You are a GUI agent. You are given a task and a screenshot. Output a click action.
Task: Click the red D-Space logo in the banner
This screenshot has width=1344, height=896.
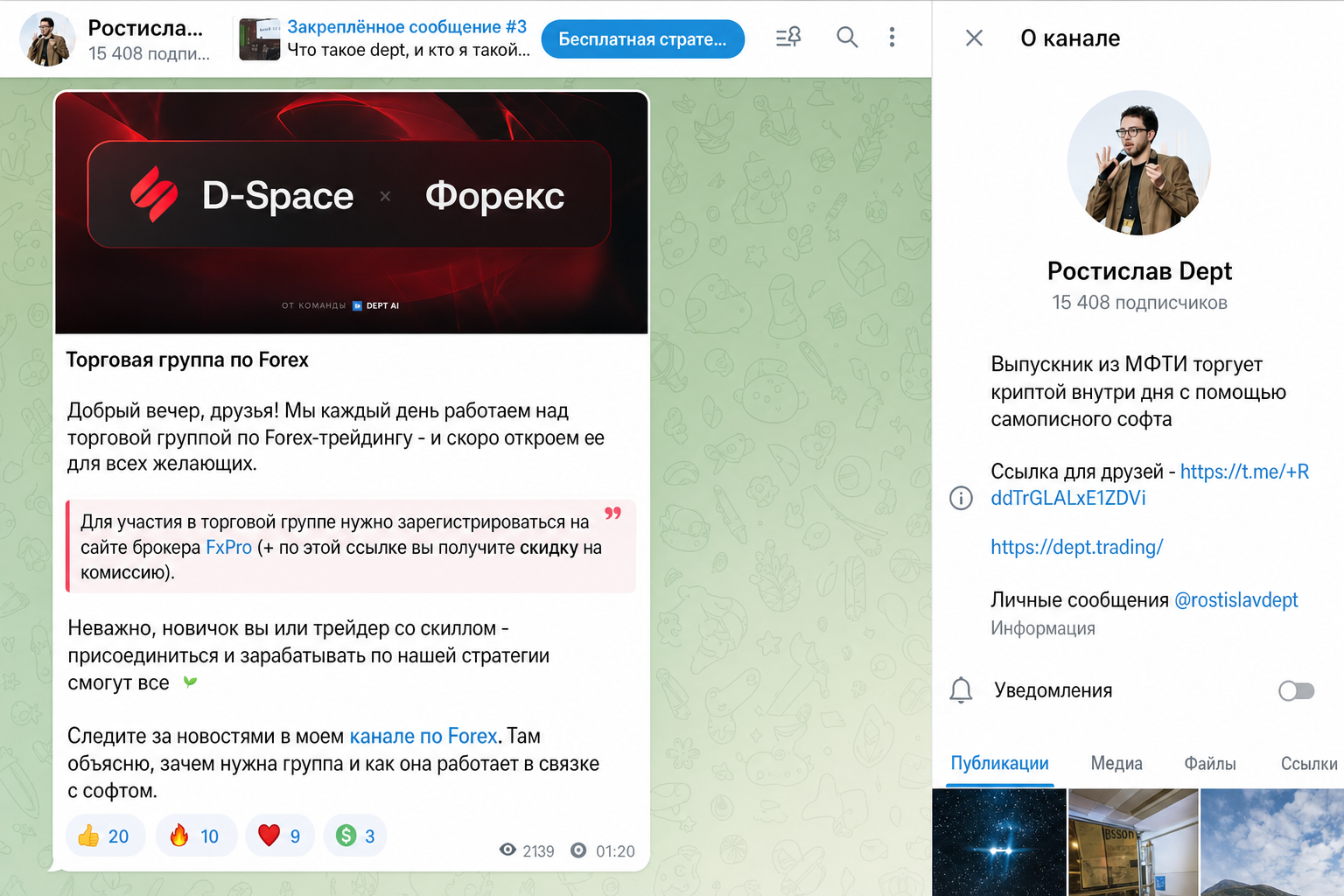tap(154, 194)
